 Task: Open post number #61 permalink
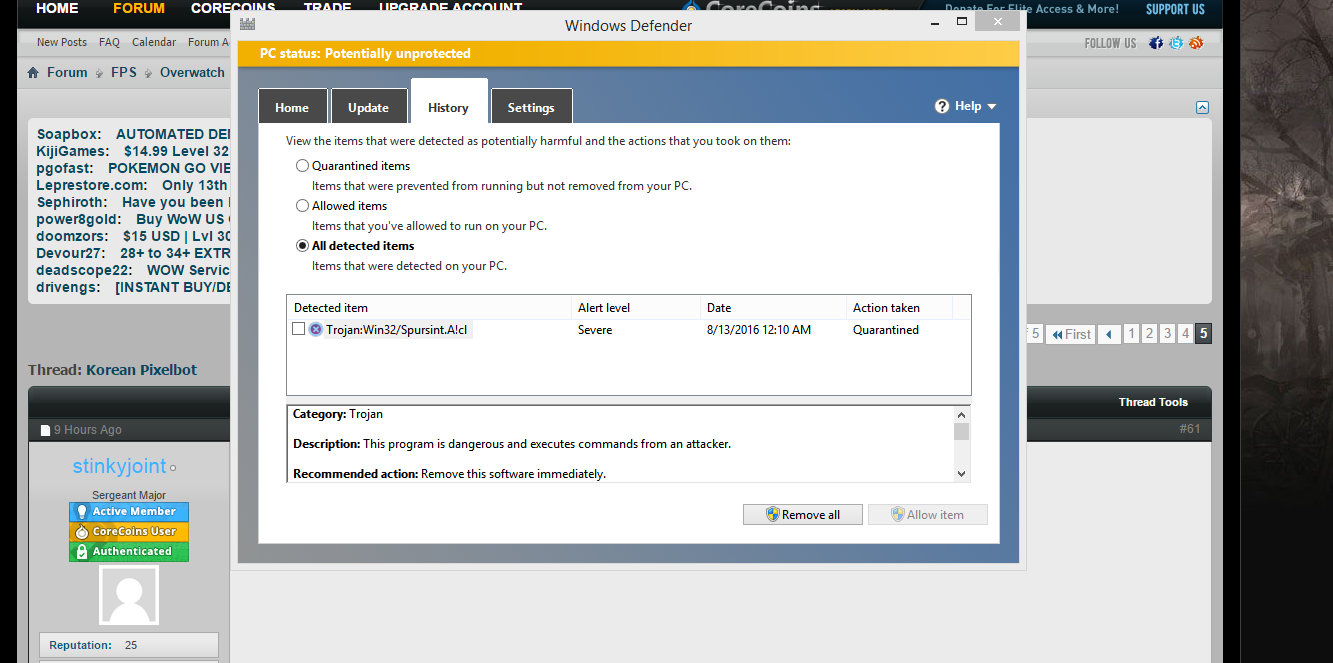[x=1189, y=430]
